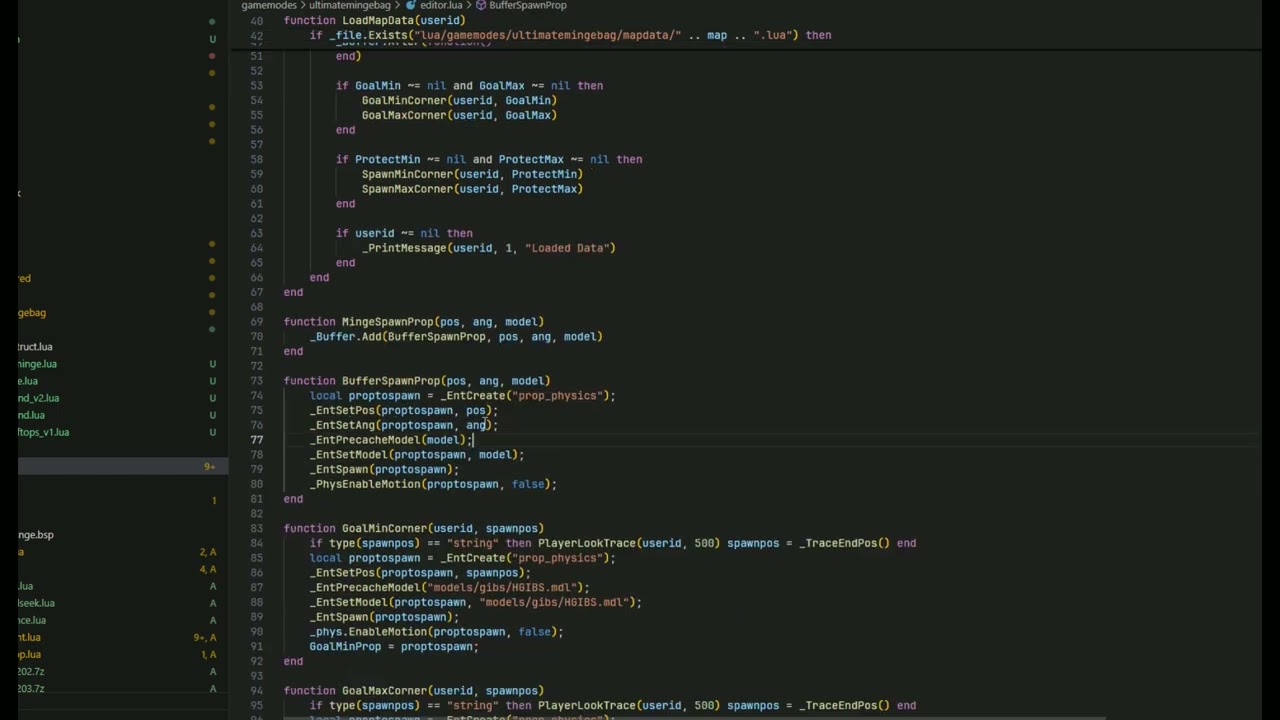The height and width of the screenshot is (720, 1280).
Task: Click line number 77 in the gutter
Action: pyautogui.click(x=257, y=440)
